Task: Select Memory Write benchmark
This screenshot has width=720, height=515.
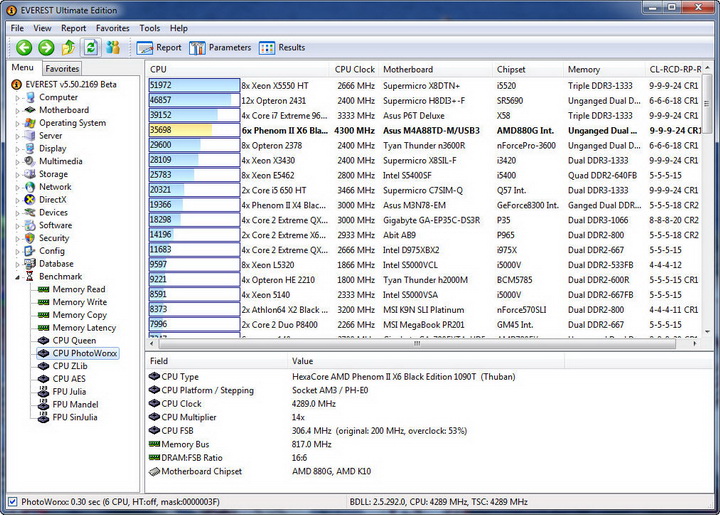Action: point(79,302)
